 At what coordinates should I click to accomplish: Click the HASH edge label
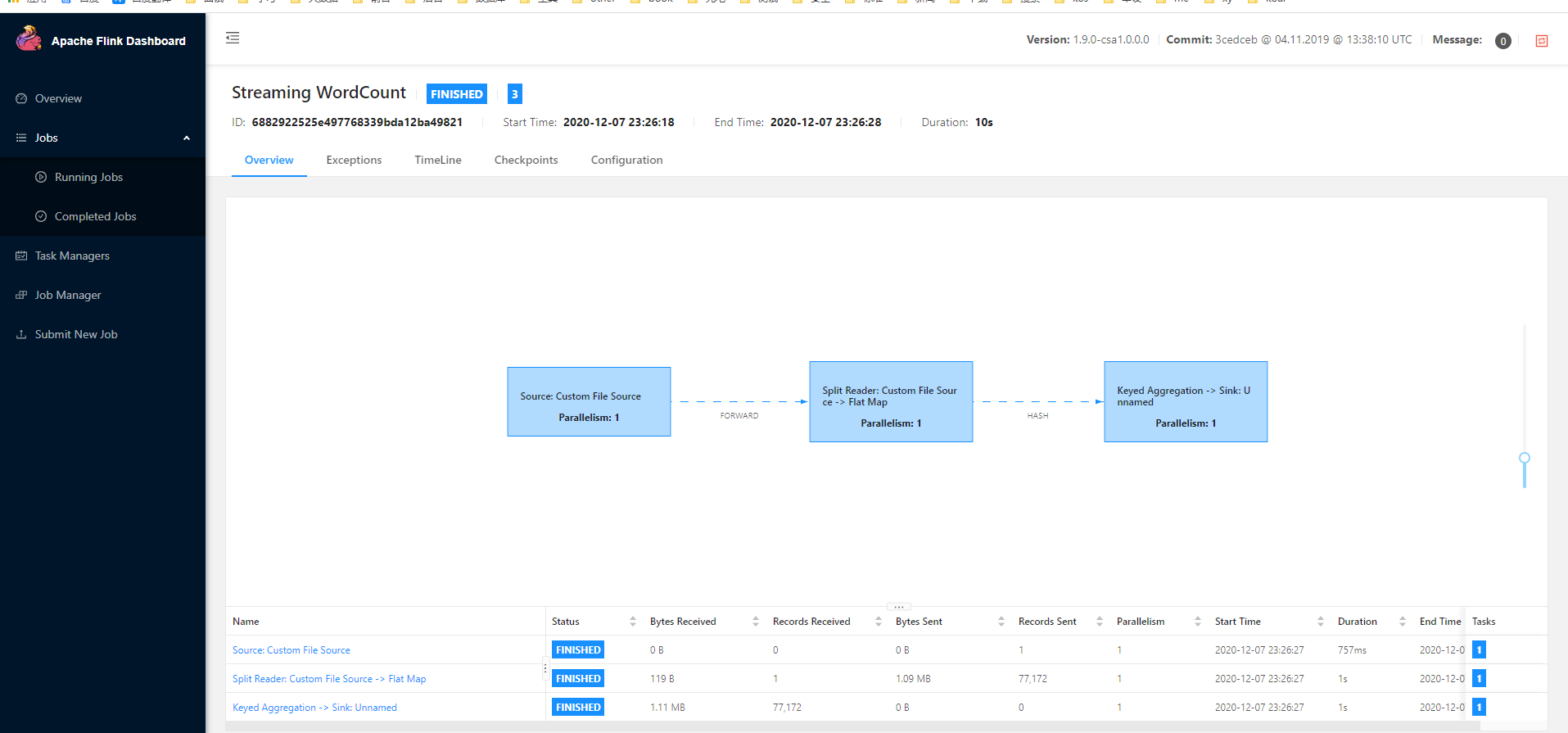coord(1038,416)
